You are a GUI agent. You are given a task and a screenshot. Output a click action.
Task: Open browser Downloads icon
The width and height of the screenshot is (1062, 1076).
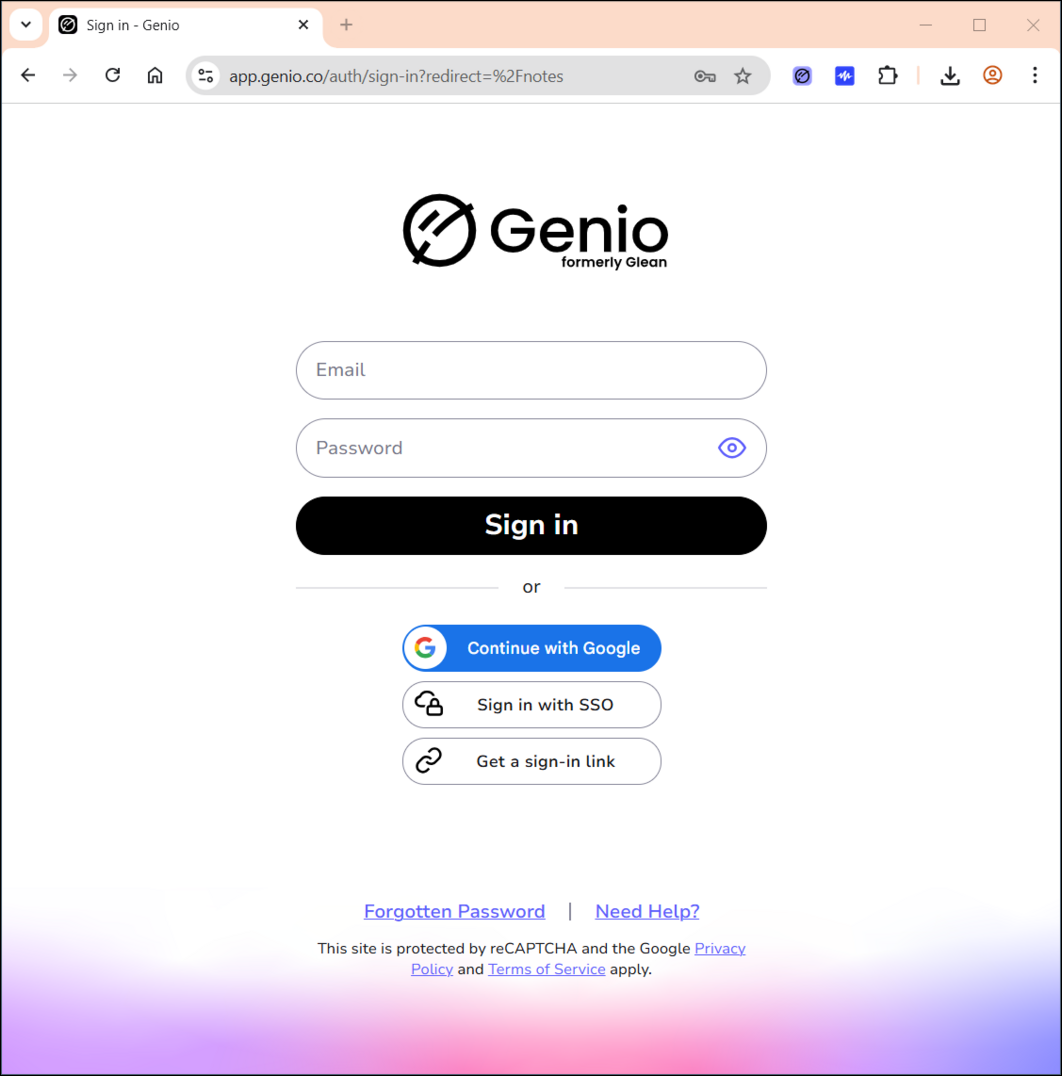tap(950, 75)
